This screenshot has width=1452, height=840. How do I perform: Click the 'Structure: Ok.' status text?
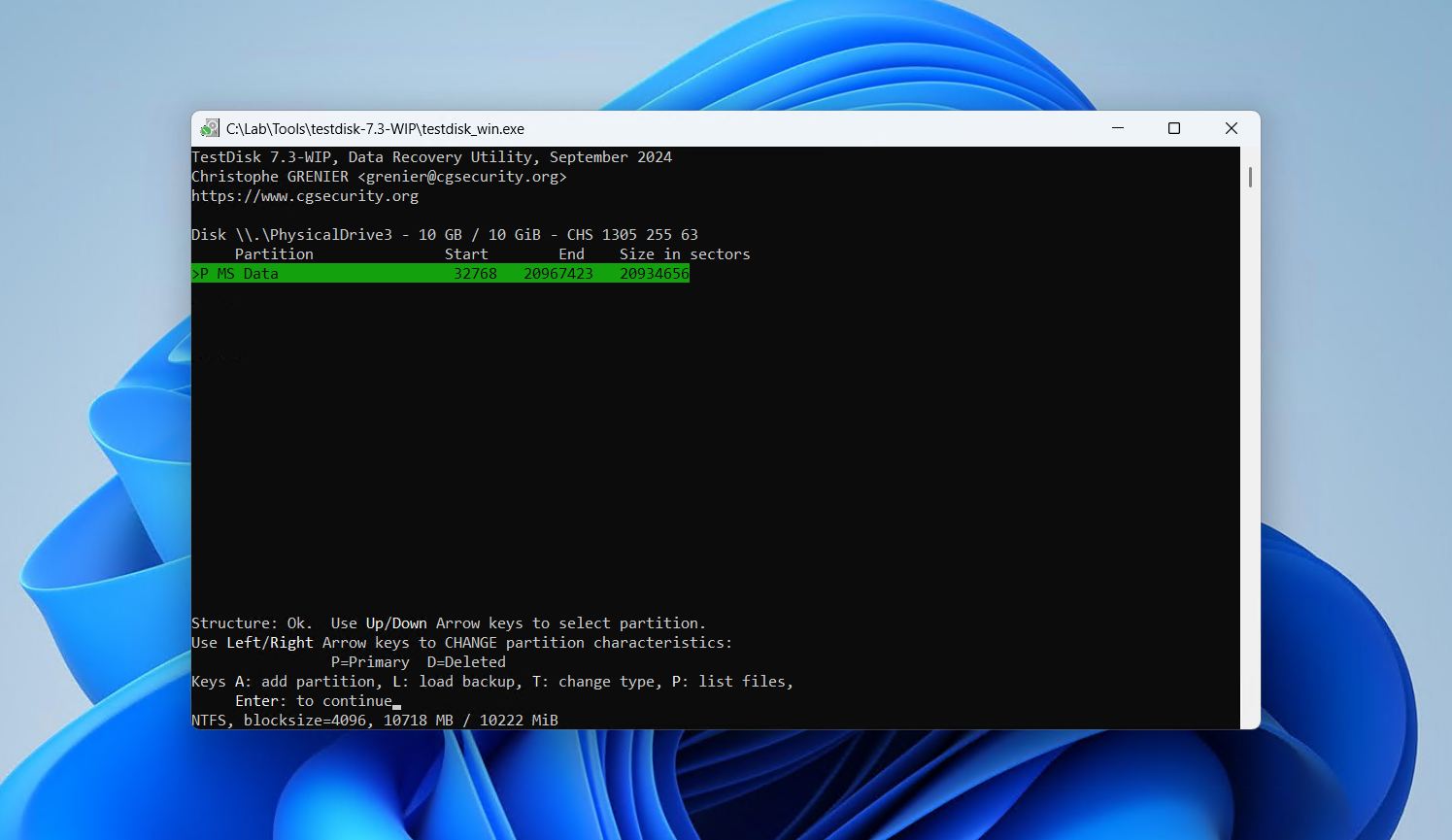click(252, 623)
